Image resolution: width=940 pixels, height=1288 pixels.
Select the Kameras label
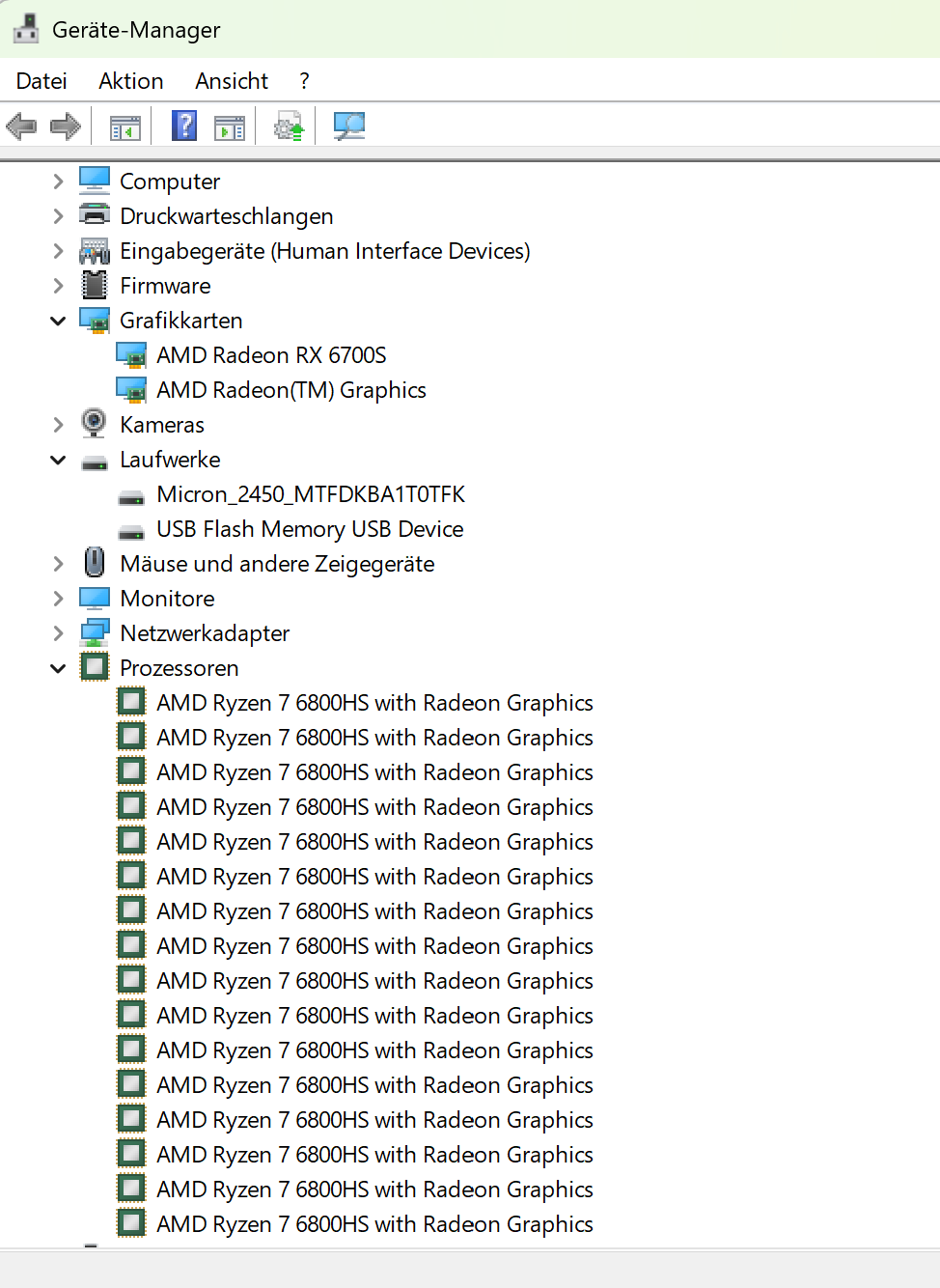point(162,425)
